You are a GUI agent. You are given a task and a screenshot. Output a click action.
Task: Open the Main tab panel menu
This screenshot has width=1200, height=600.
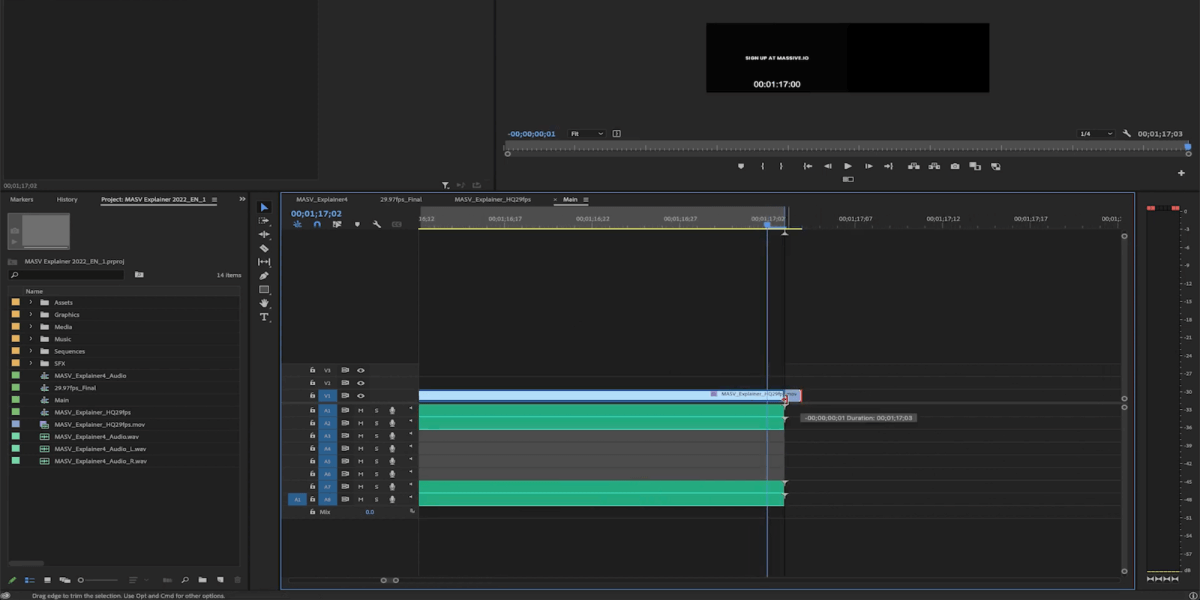point(586,199)
